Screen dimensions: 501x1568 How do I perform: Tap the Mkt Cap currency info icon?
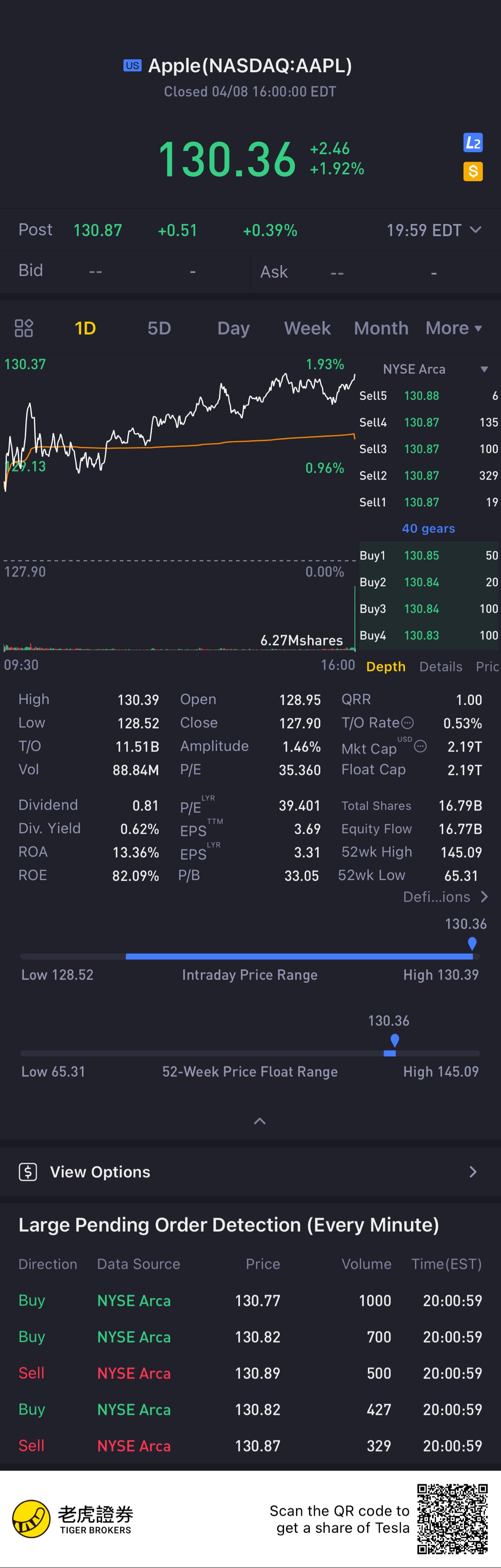tap(420, 746)
